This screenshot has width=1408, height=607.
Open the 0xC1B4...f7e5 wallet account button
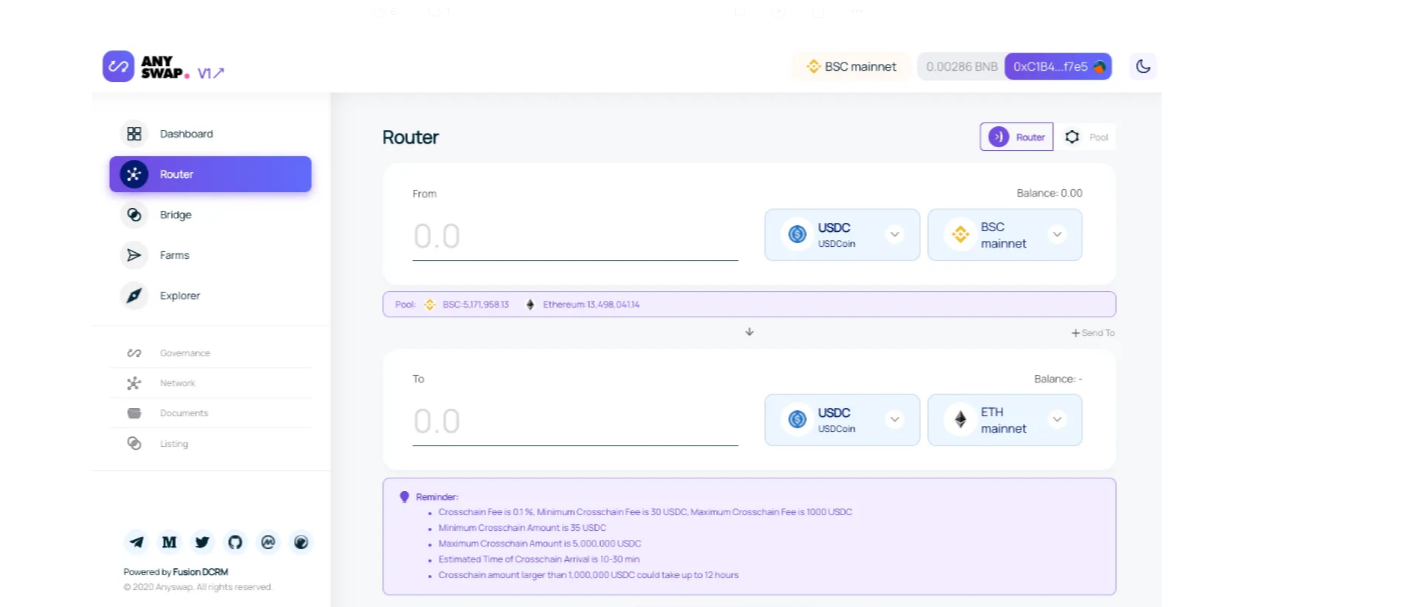(x=1058, y=67)
